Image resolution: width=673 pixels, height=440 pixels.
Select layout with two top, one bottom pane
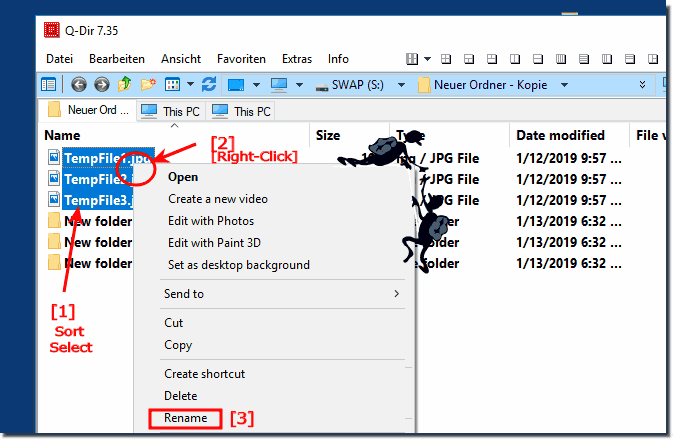coord(492,59)
